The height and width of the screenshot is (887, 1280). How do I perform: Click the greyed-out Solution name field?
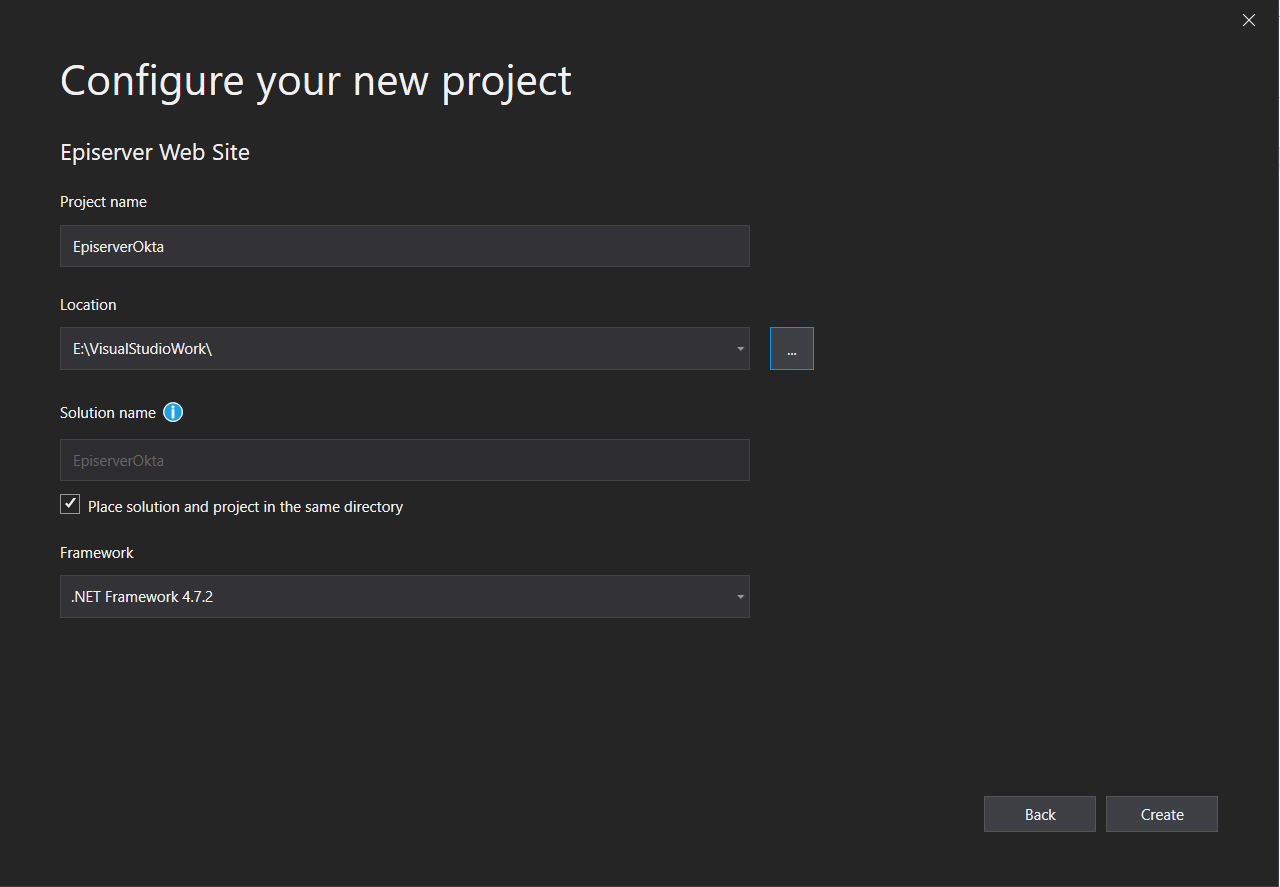tap(404, 461)
